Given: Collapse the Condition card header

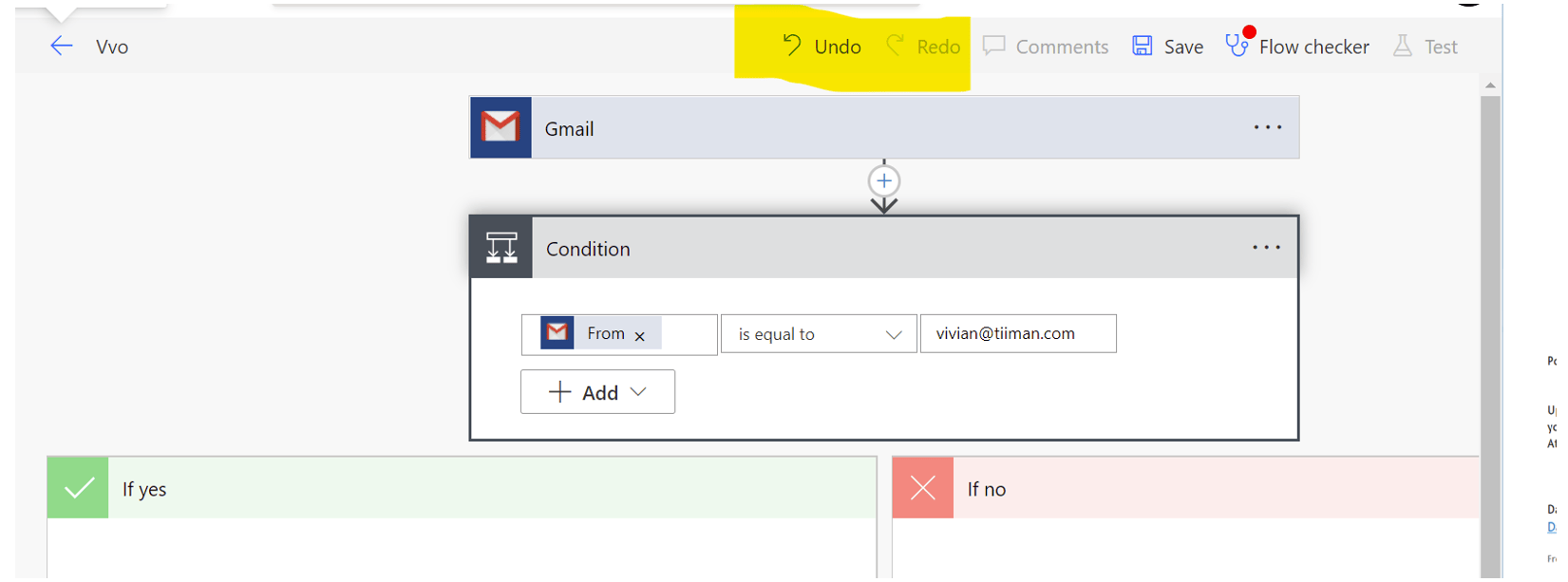Looking at the screenshot, I should click(884, 248).
